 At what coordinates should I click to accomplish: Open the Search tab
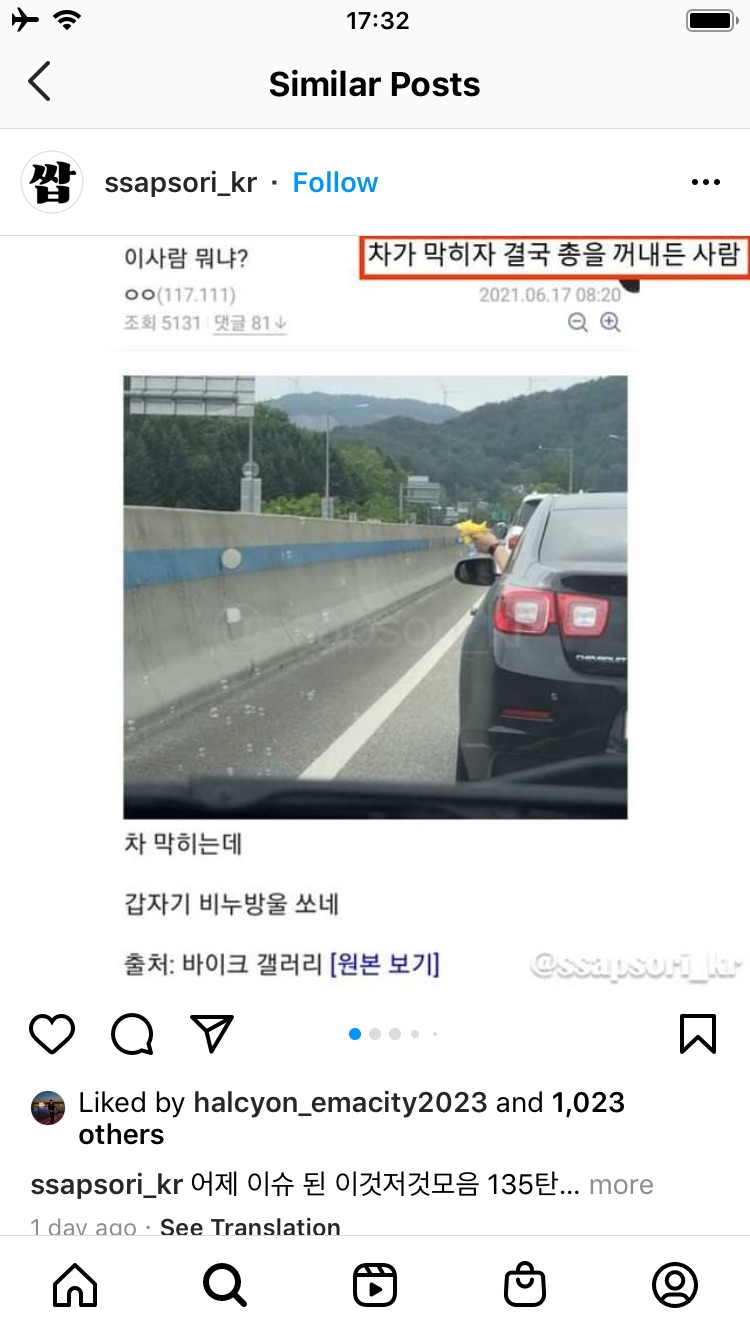click(x=225, y=1285)
